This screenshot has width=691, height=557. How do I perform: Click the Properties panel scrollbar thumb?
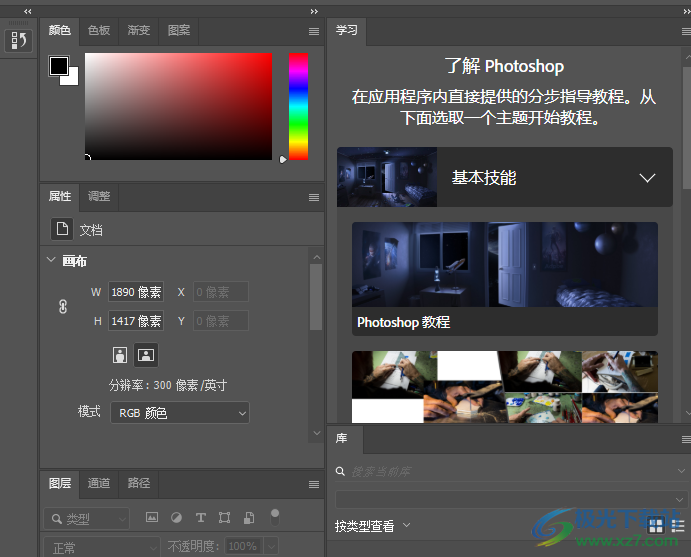pyautogui.click(x=316, y=297)
